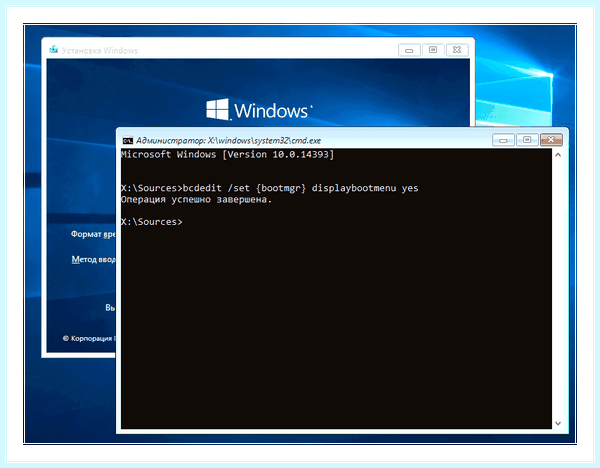Click the cmd title text "Администратор: X:\windows\system32\cmd.exe"

tap(228, 140)
